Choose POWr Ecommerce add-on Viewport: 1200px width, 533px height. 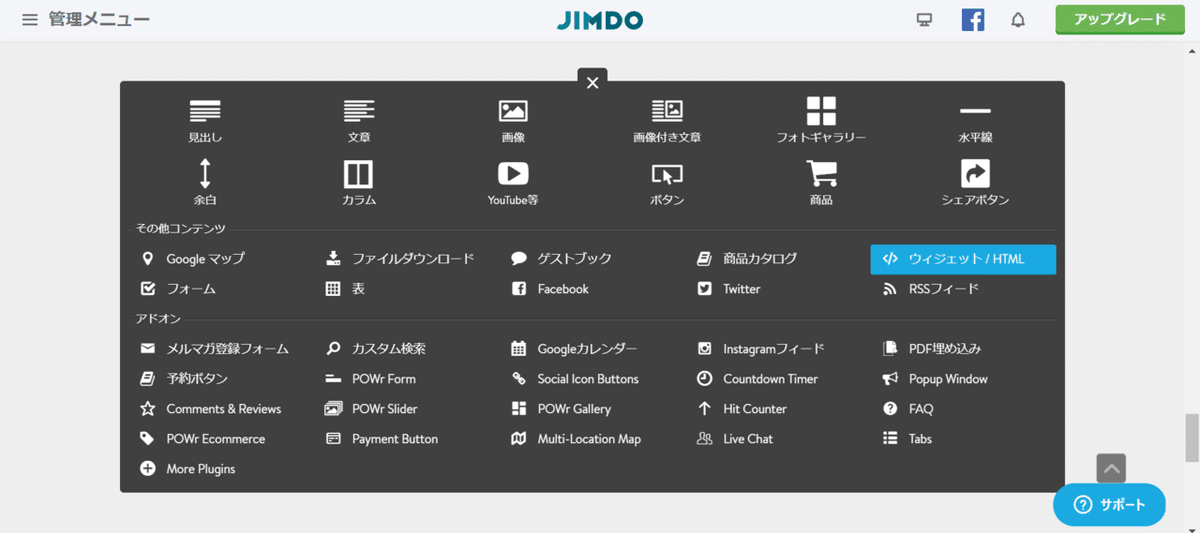coord(203,439)
